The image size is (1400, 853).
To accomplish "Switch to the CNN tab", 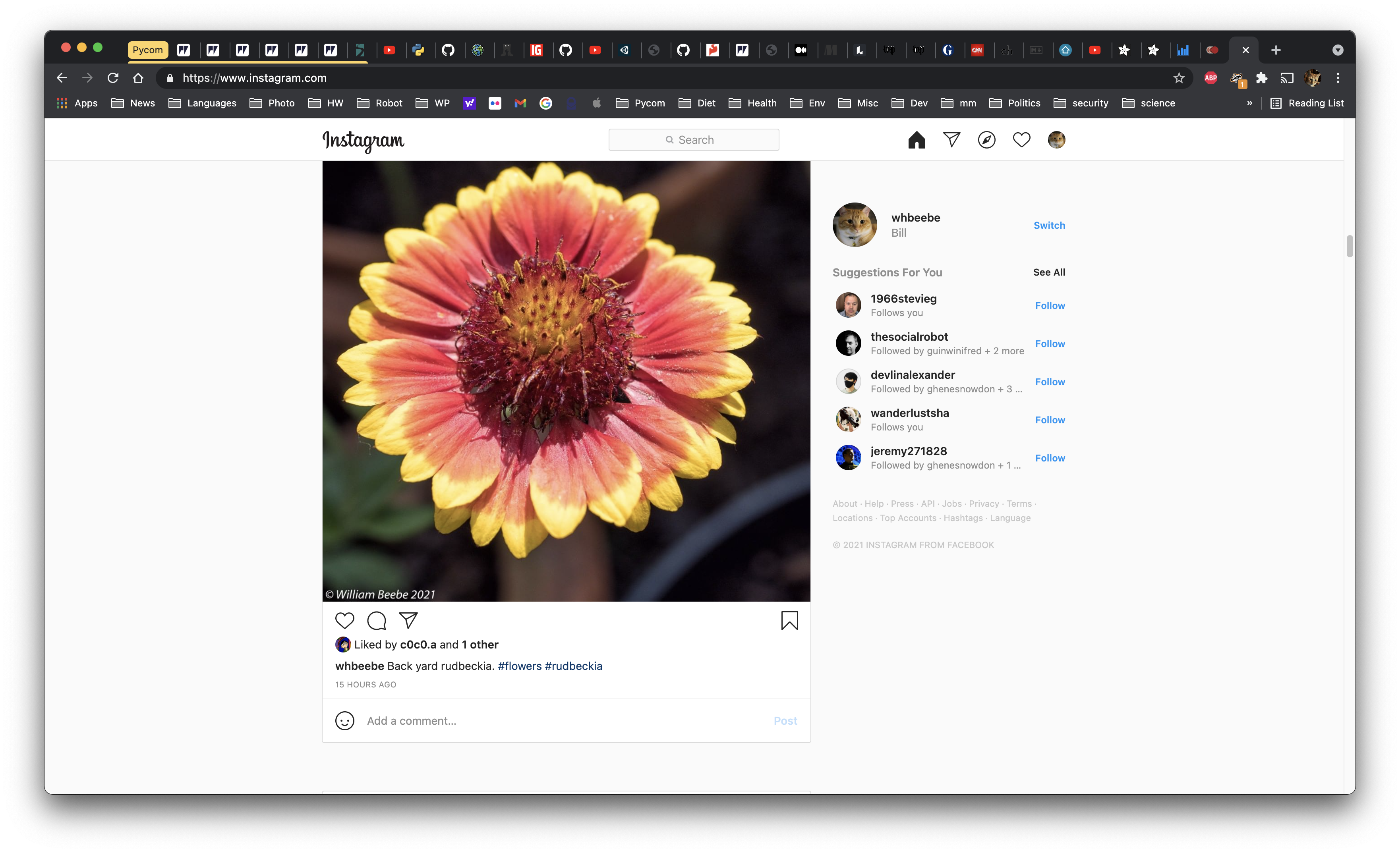I will point(977,50).
